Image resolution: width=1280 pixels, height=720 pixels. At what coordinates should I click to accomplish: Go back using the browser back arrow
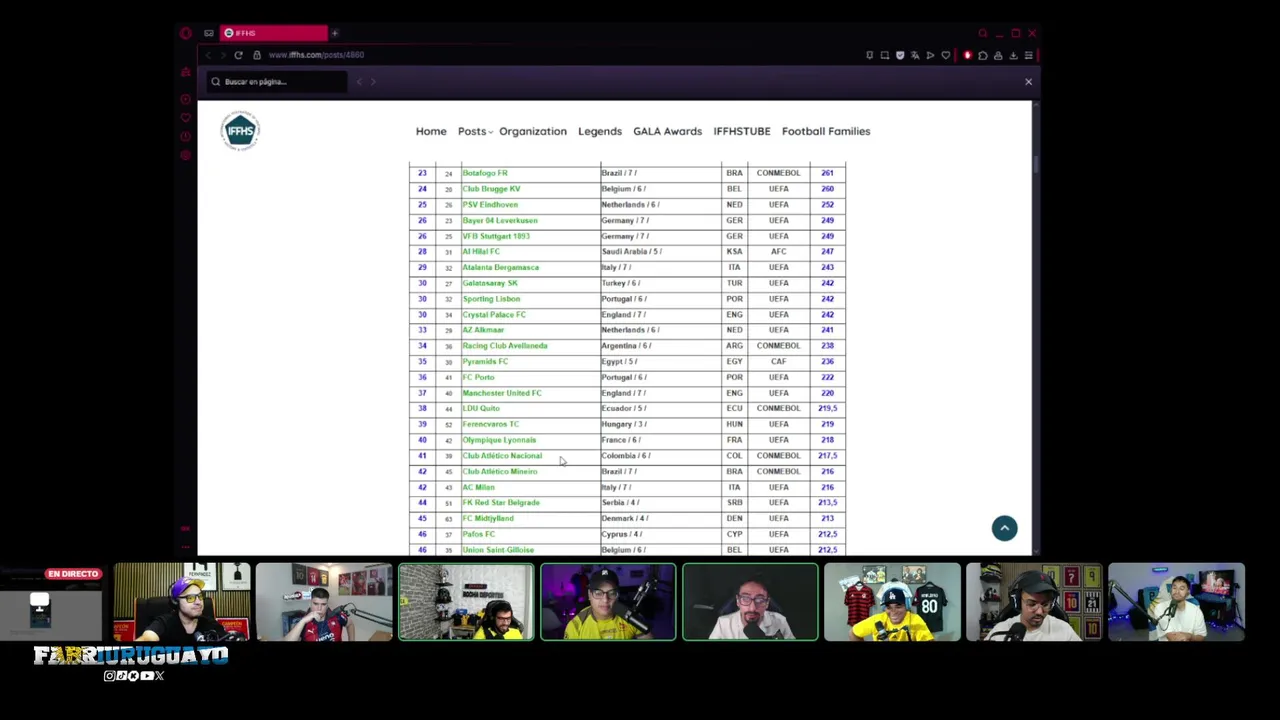click(x=209, y=55)
